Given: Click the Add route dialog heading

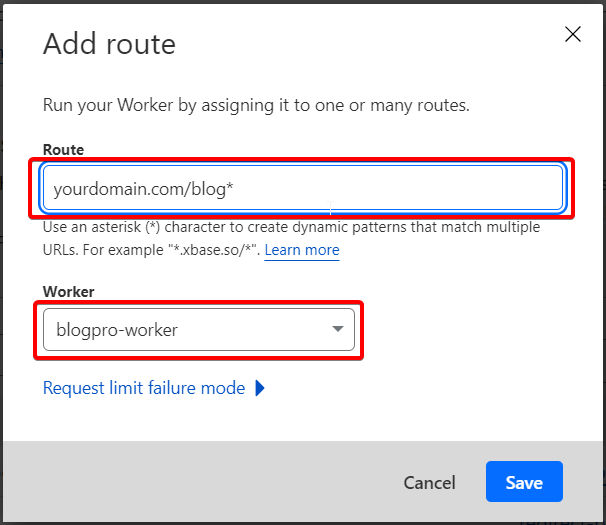Looking at the screenshot, I should [x=109, y=44].
